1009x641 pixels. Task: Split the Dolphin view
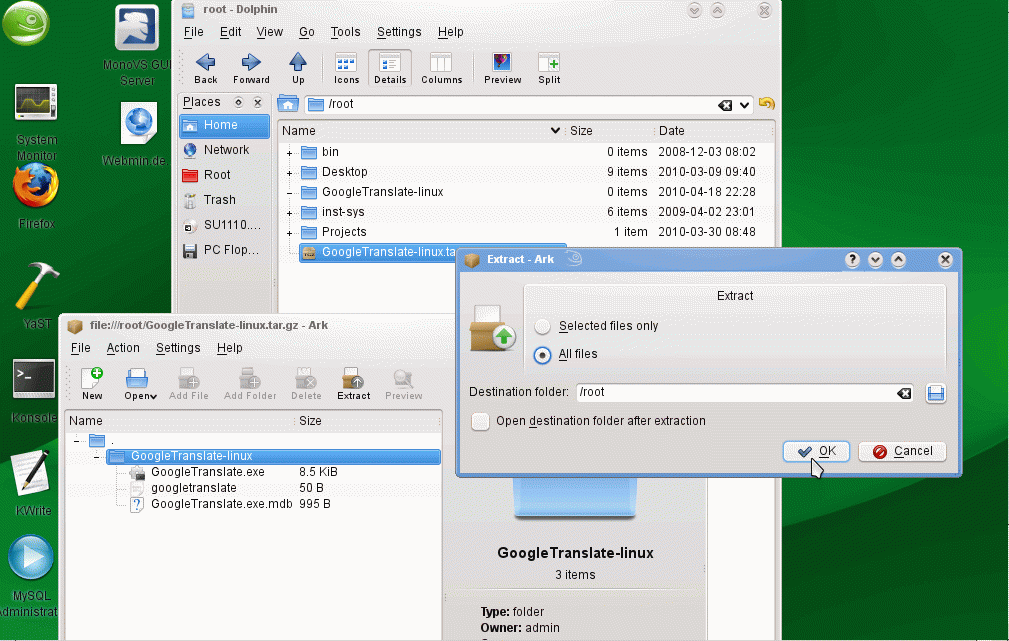click(x=549, y=68)
